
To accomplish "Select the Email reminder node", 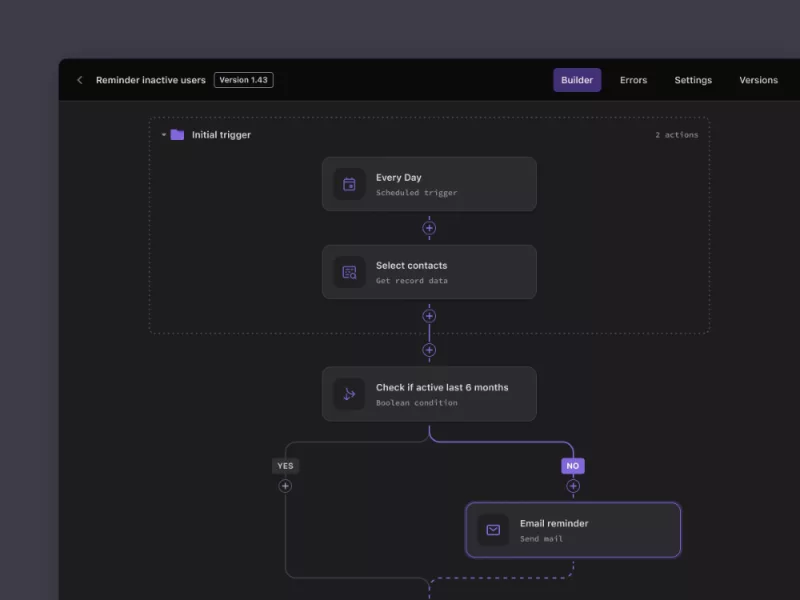I will click(573, 530).
